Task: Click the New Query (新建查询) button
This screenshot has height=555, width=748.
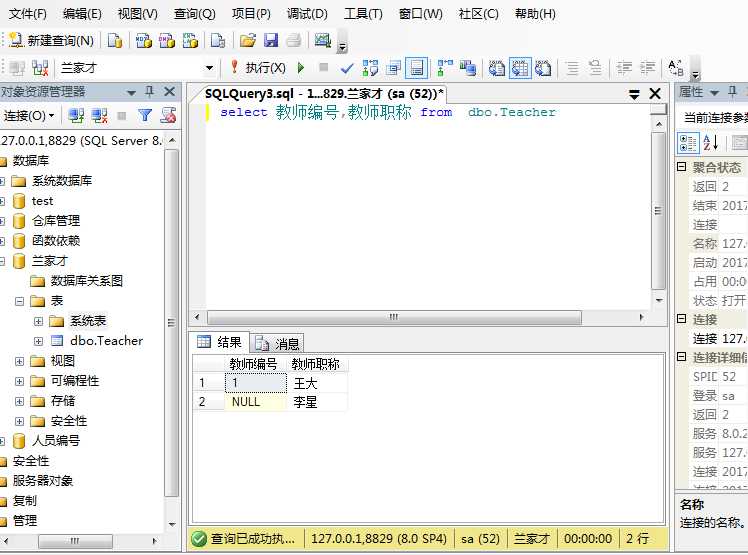Action: pyautogui.click(x=52, y=41)
